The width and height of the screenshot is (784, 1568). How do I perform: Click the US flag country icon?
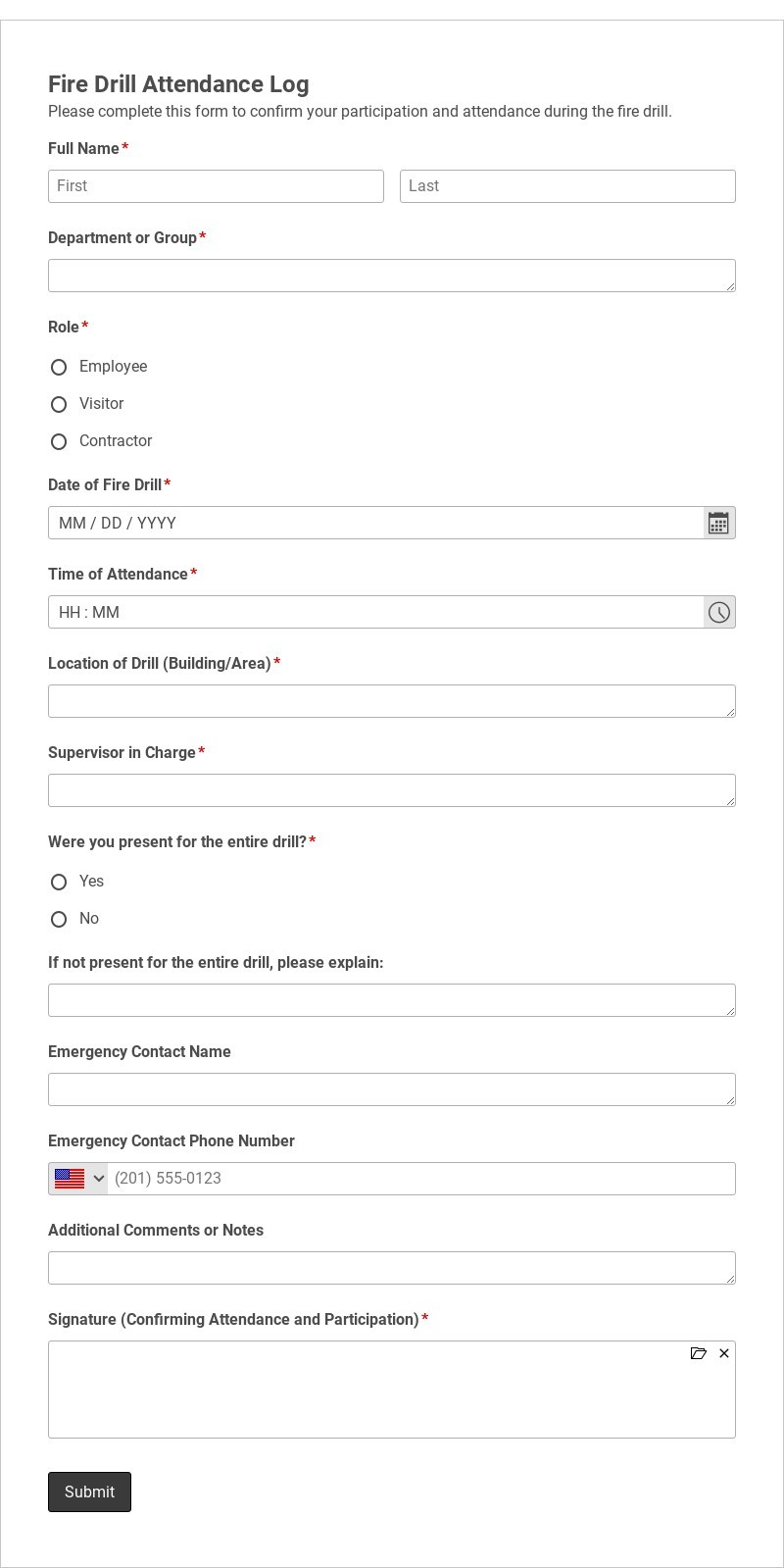(x=70, y=1179)
